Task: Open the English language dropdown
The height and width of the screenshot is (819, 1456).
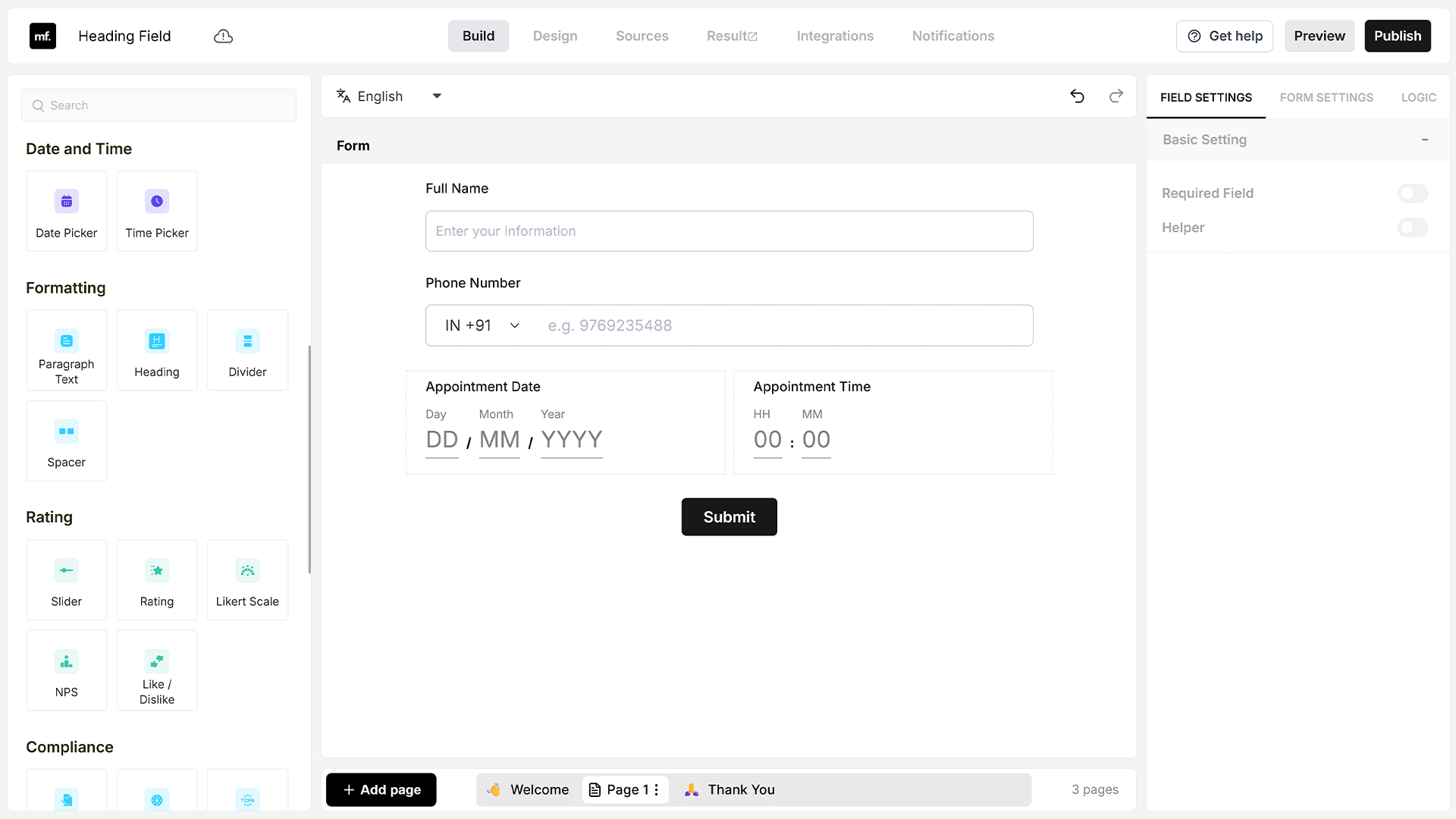Action: (x=390, y=96)
